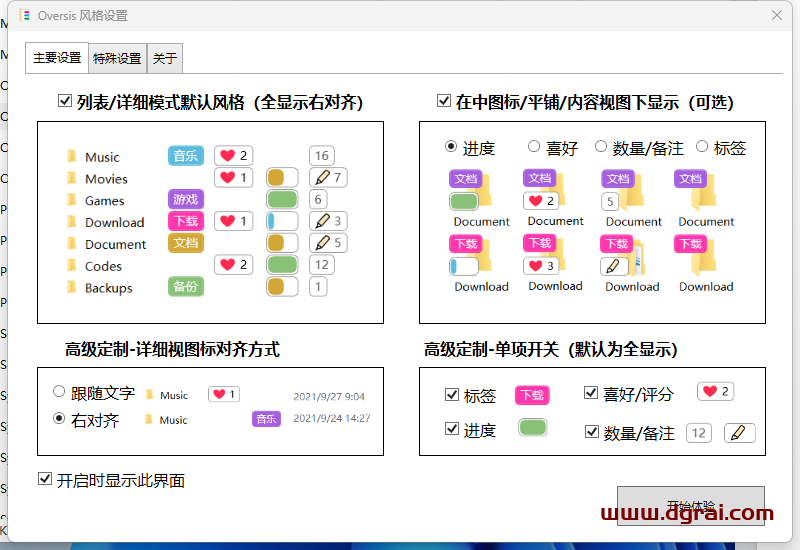Screen dimensions: 800x550
Task: Uncheck the 喜好/评分 checkbox
Action: click(x=591, y=392)
